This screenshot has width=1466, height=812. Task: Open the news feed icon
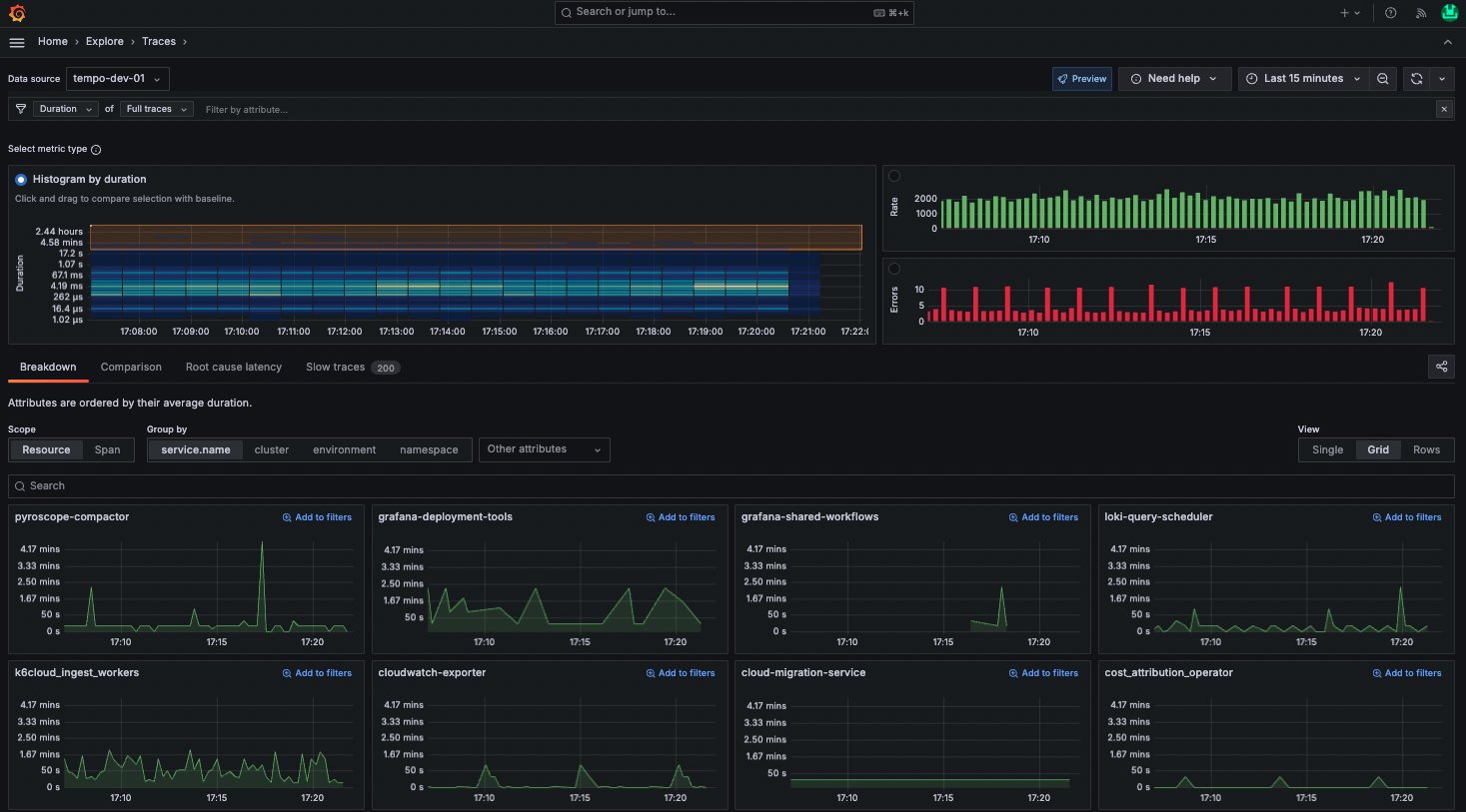tap(1420, 13)
